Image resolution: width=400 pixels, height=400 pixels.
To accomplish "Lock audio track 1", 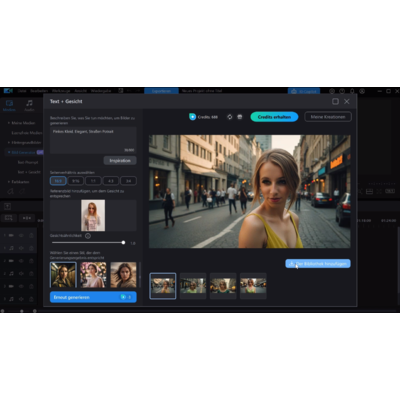I will (x=31, y=248).
